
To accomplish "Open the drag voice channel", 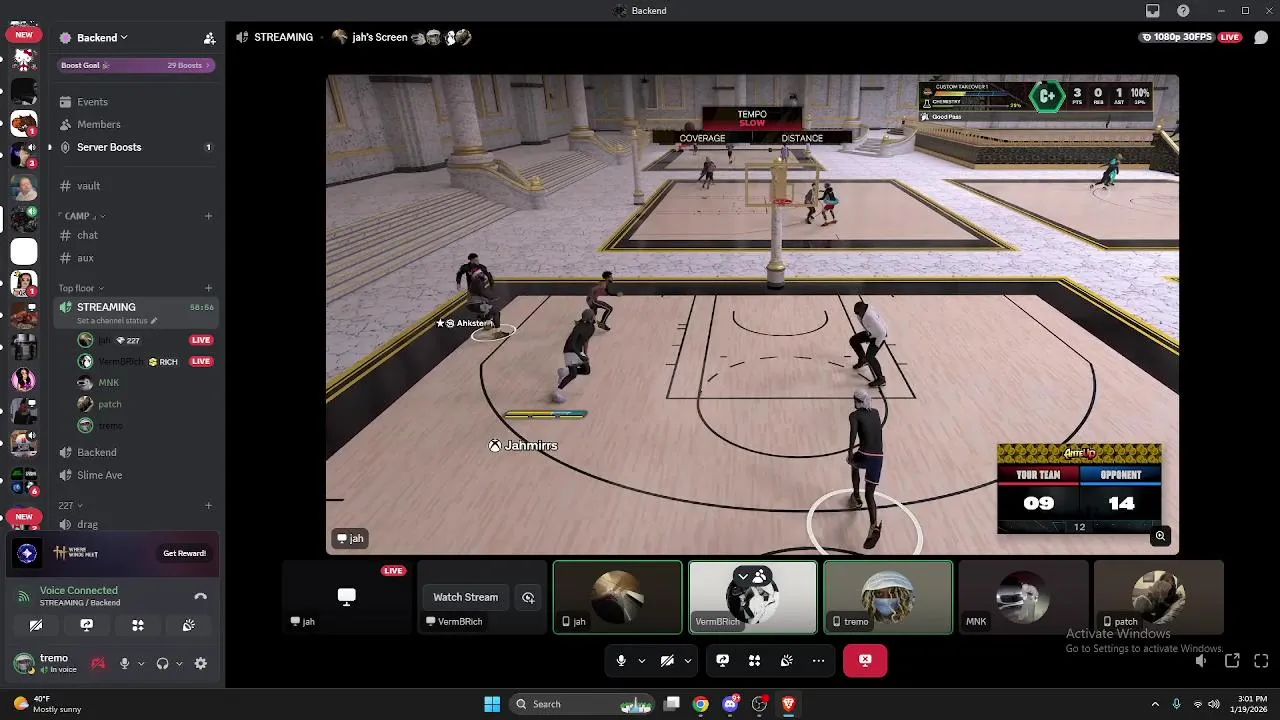I will click(x=135, y=524).
